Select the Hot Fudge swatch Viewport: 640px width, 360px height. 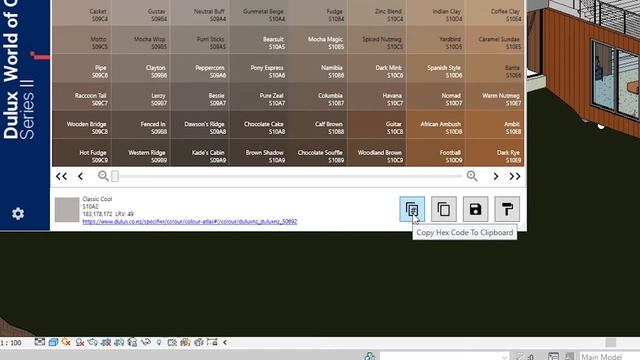(82, 153)
